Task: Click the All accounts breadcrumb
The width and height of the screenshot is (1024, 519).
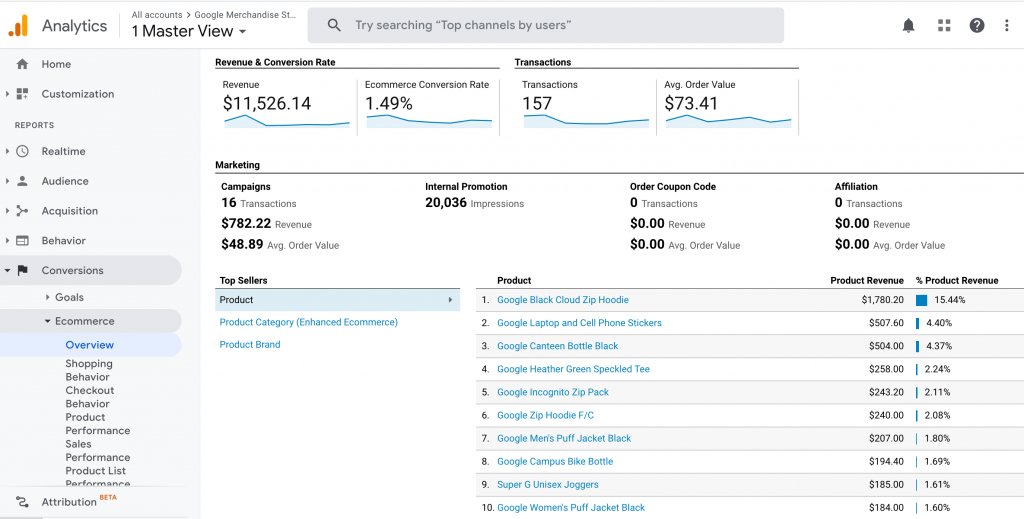Action: point(157,14)
